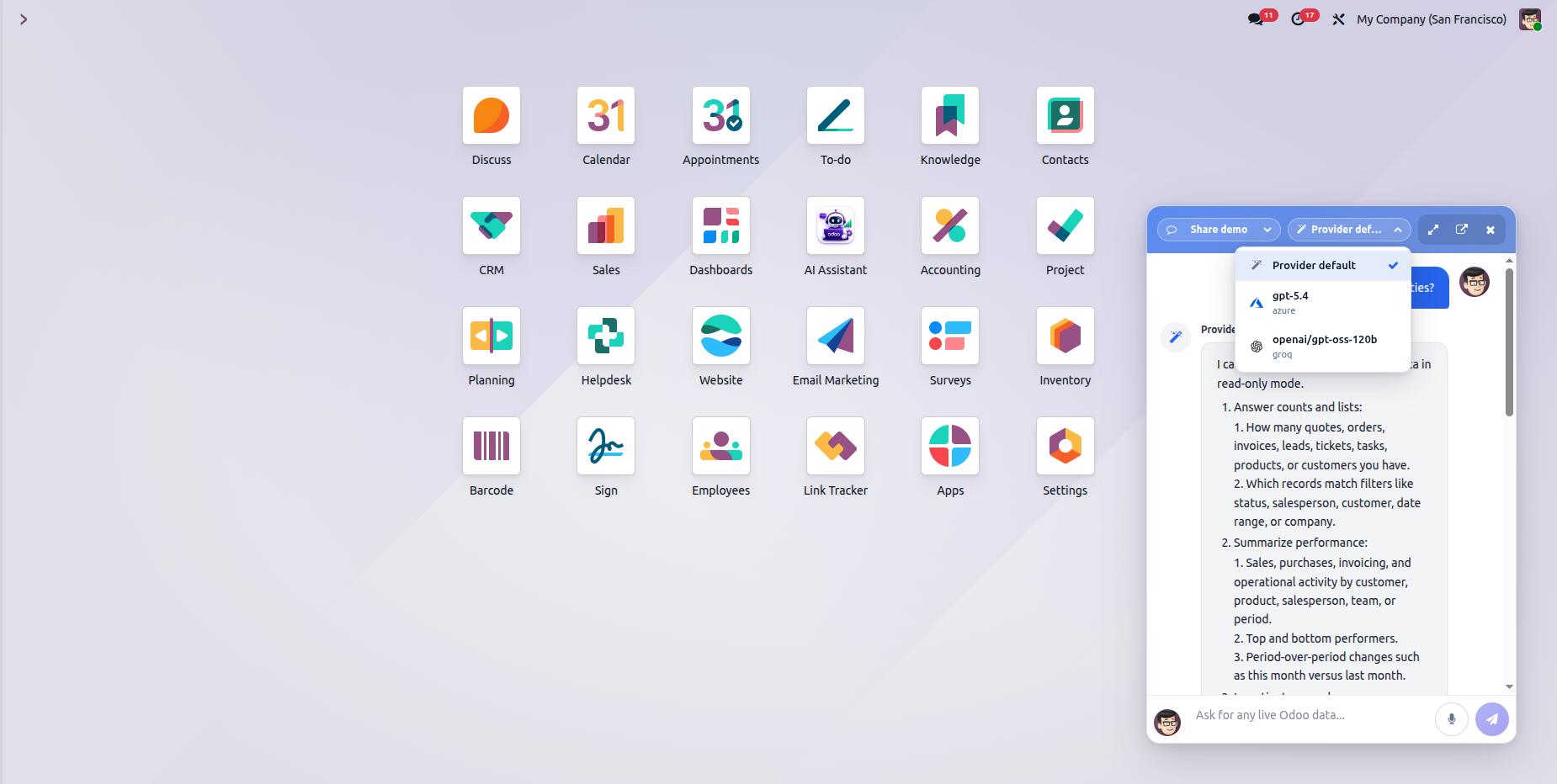Viewport: 1557px width, 784px height.
Task: Open the Dashboards app
Action: pyautogui.click(x=721, y=225)
